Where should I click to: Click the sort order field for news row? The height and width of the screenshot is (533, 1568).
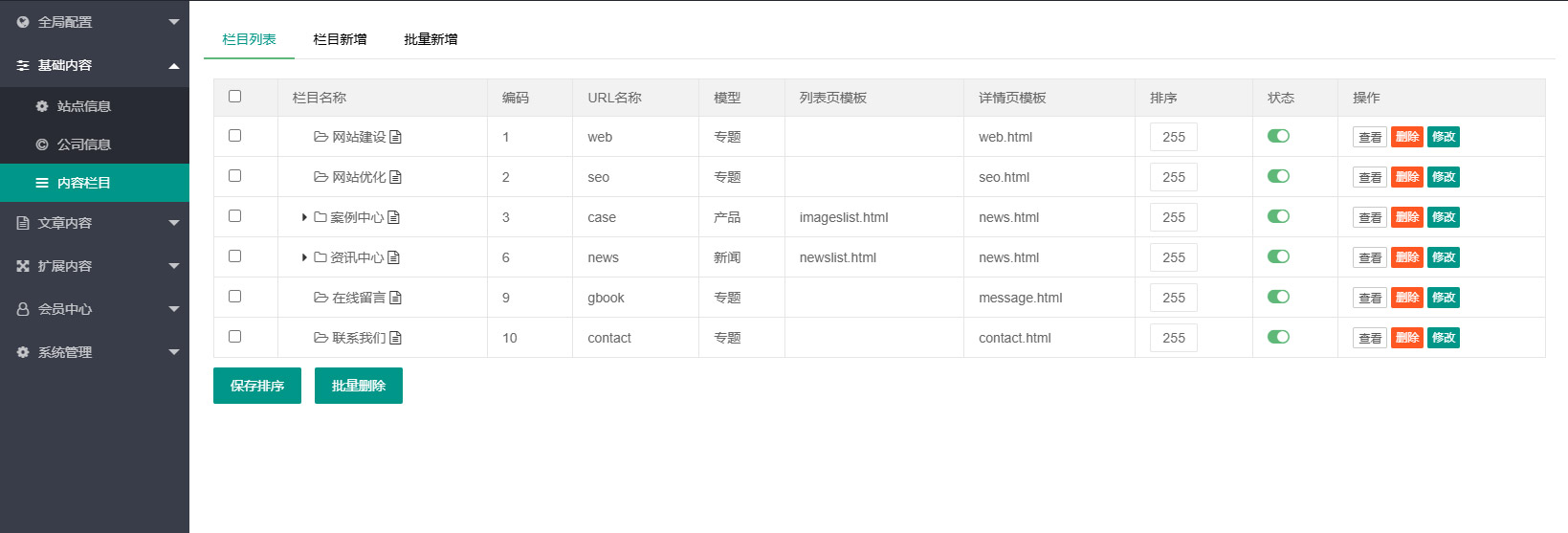click(1173, 257)
